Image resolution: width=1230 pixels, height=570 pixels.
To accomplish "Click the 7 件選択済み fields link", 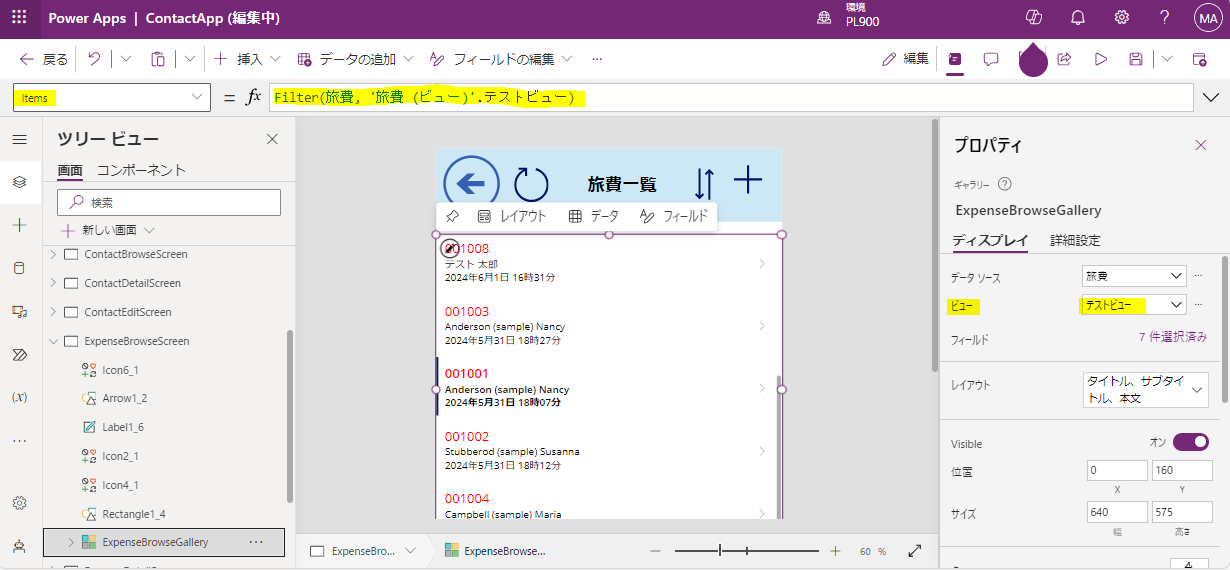I will point(1173,338).
